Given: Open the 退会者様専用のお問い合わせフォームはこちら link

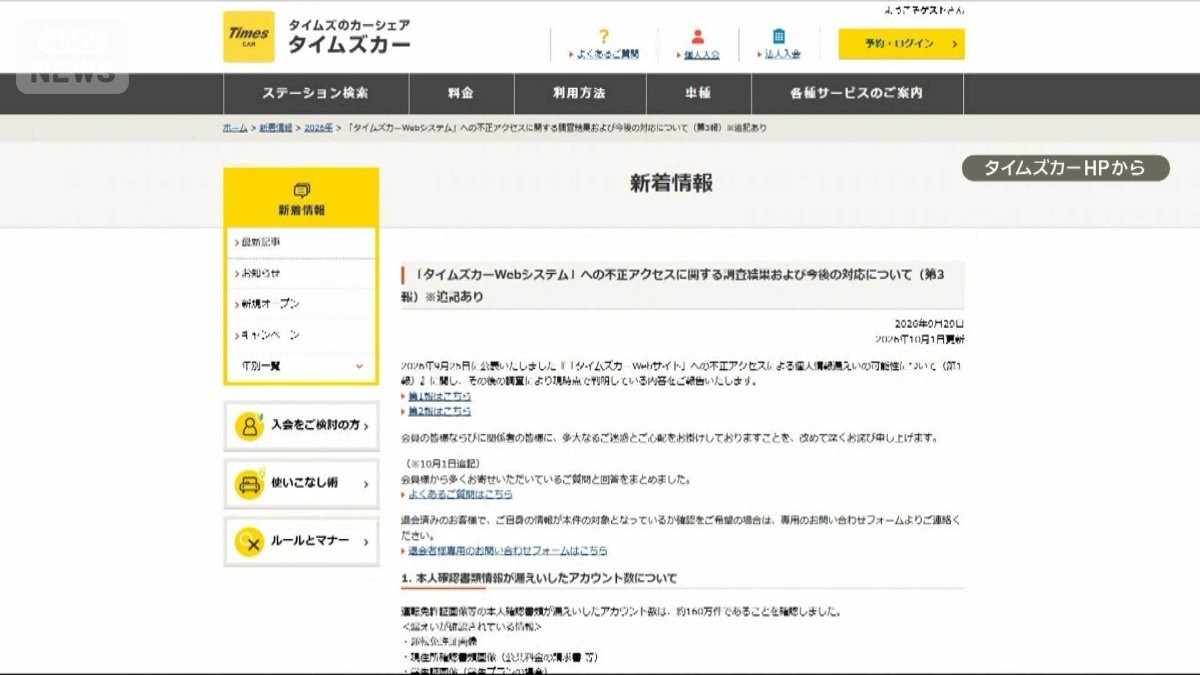Looking at the screenshot, I should [507, 551].
